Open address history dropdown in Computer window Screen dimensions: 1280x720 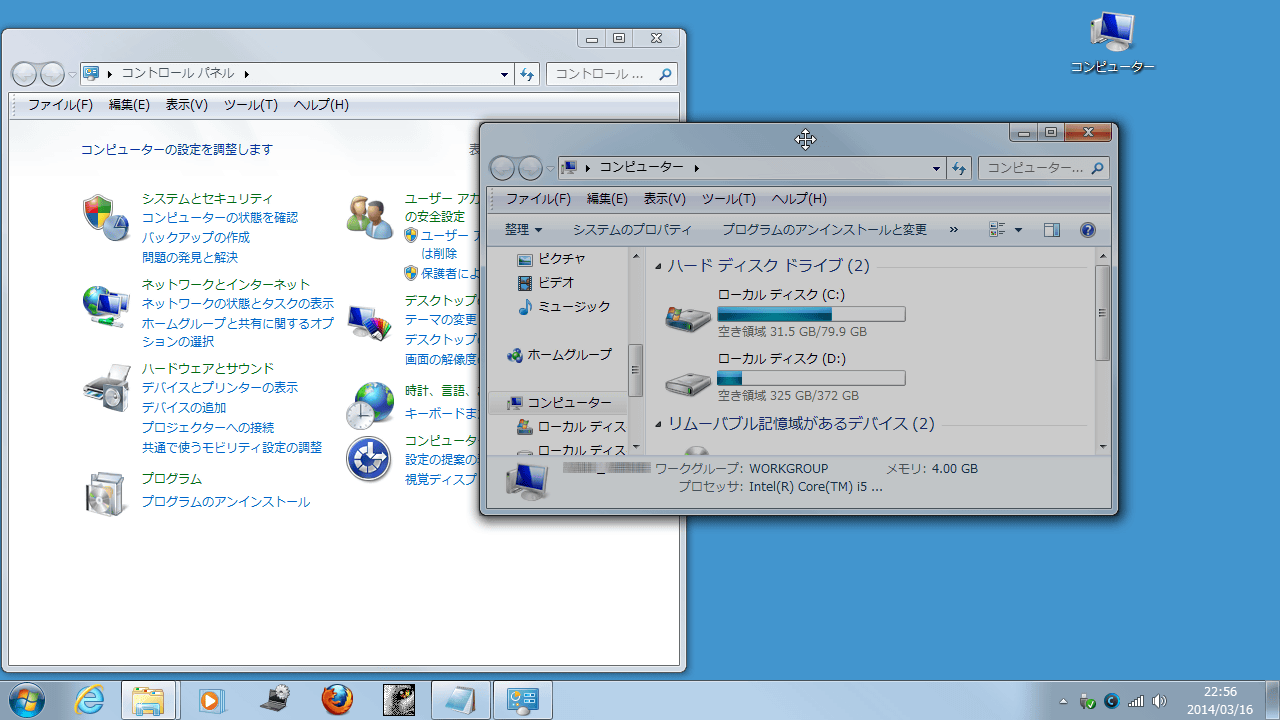tap(937, 168)
